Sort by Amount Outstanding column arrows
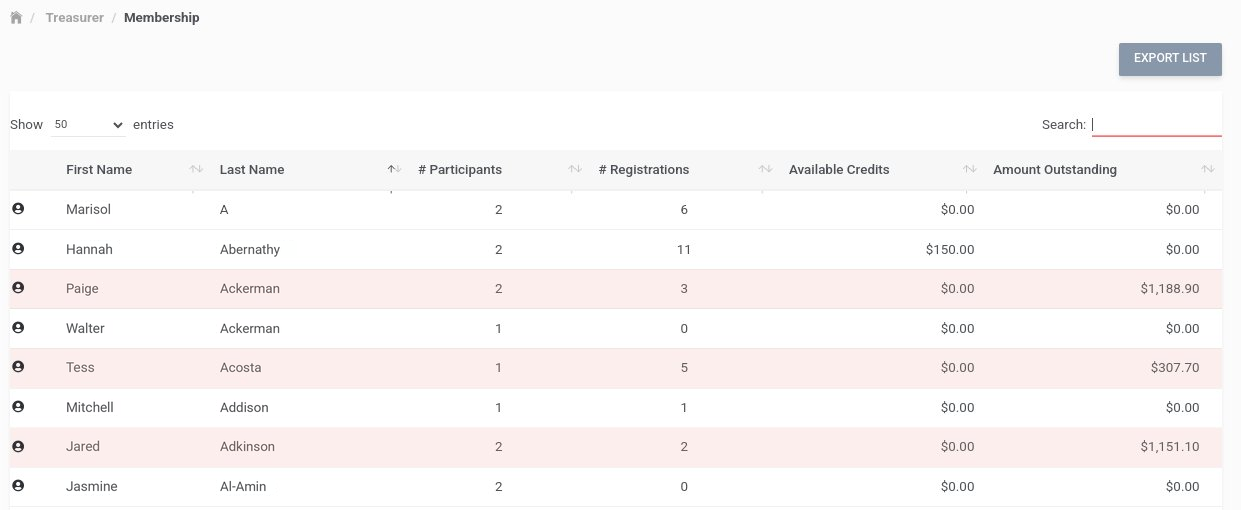Viewport: 1241px width, 510px height. pos(1208,170)
